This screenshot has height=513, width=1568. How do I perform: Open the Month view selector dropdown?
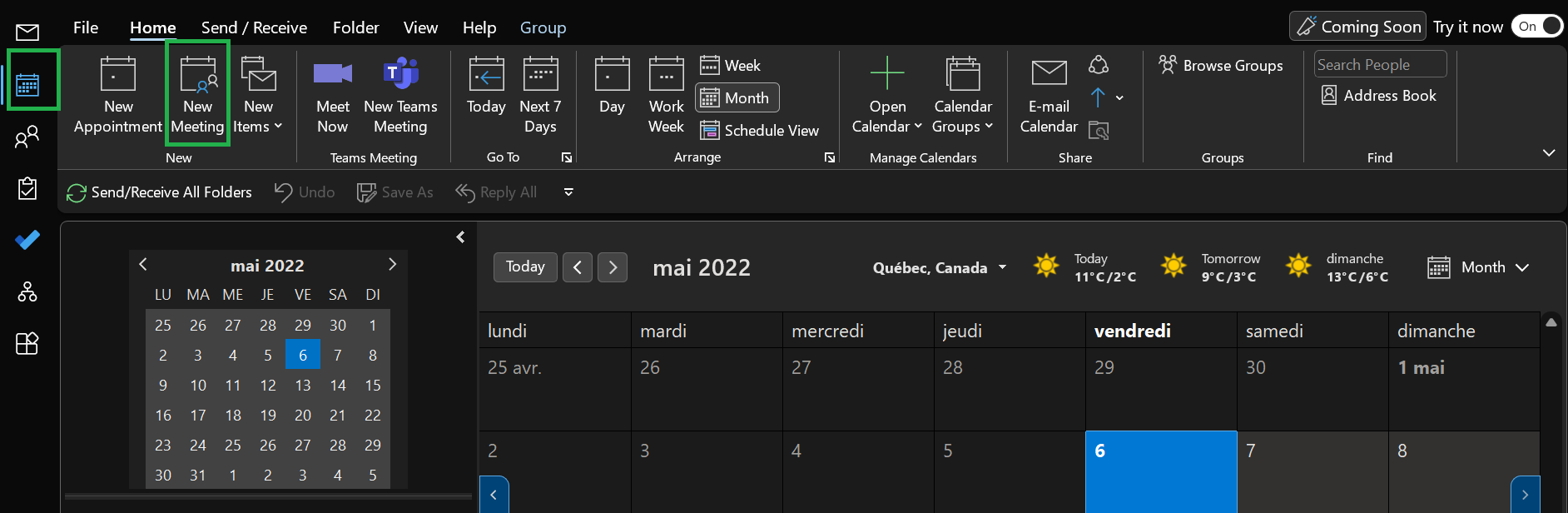(1479, 267)
